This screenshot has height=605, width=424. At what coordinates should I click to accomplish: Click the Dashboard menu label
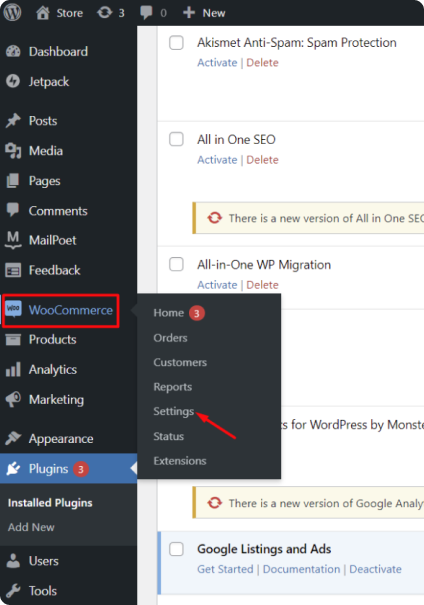coord(58,51)
